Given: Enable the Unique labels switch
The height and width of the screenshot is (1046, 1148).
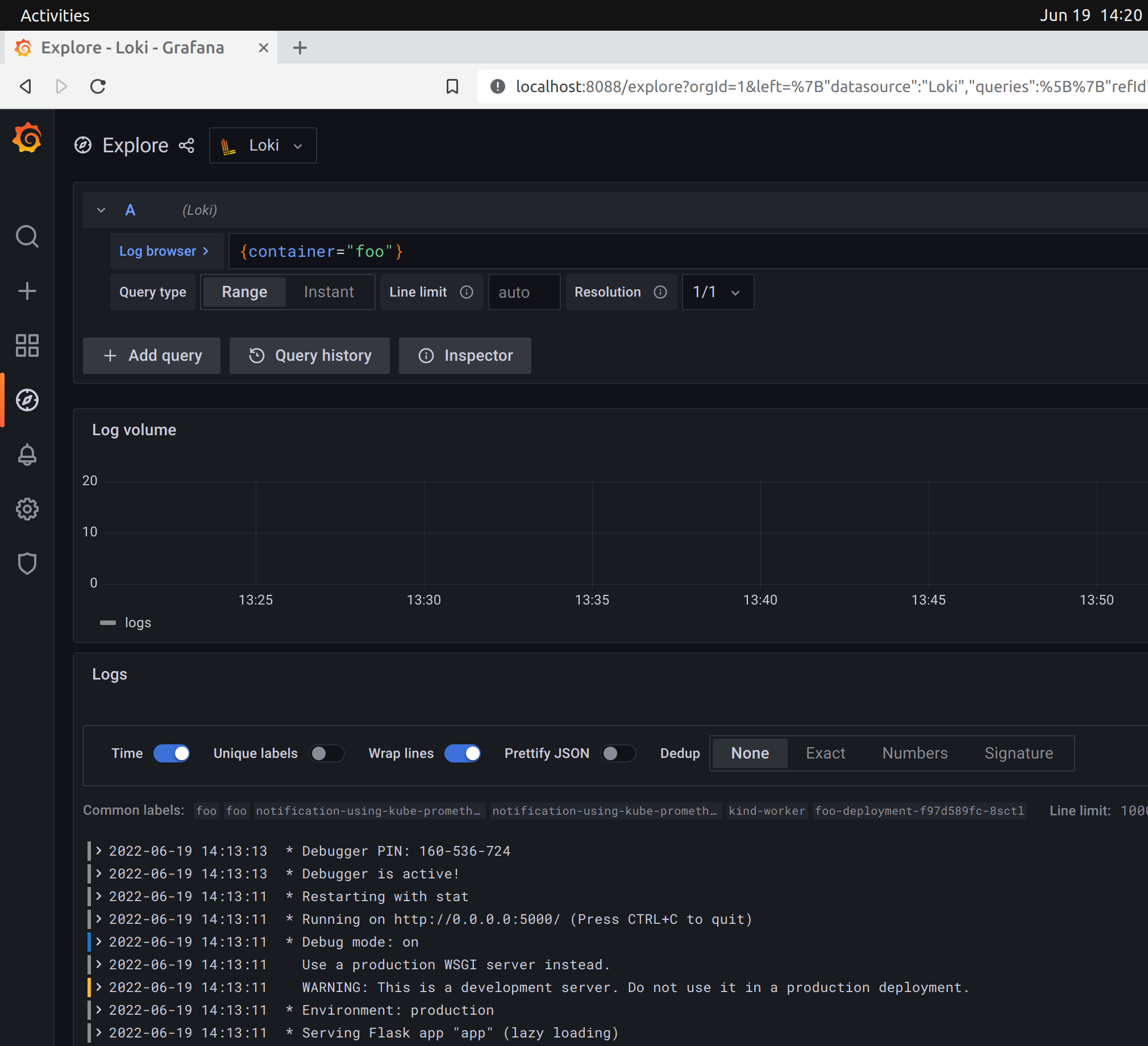Looking at the screenshot, I should tap(327, 753).
